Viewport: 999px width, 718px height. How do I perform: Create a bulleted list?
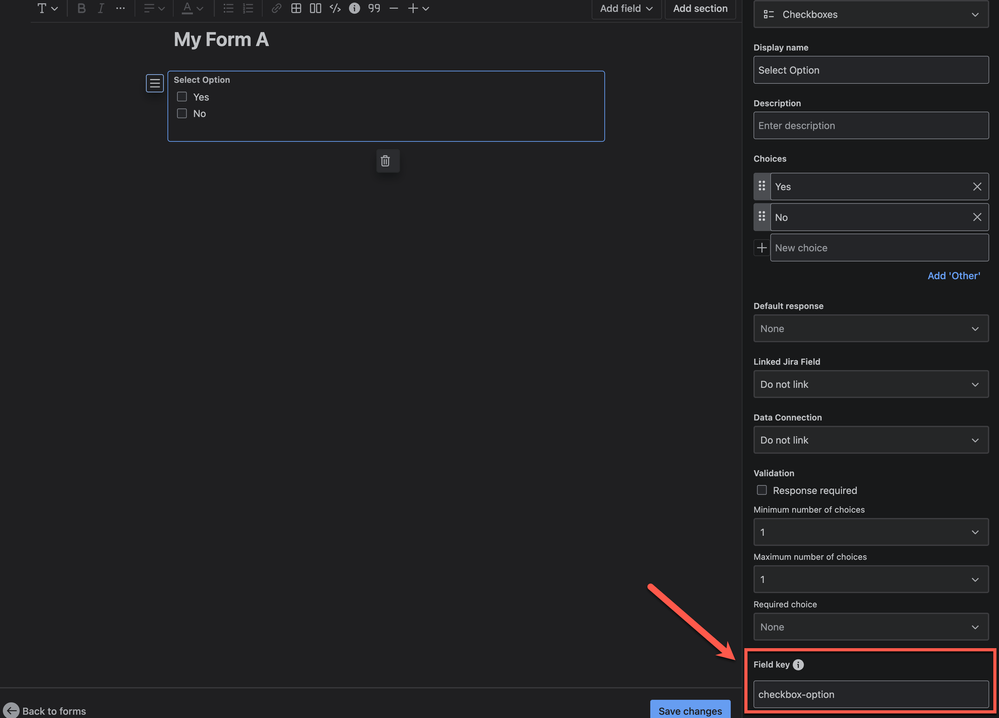pos(228,8)
